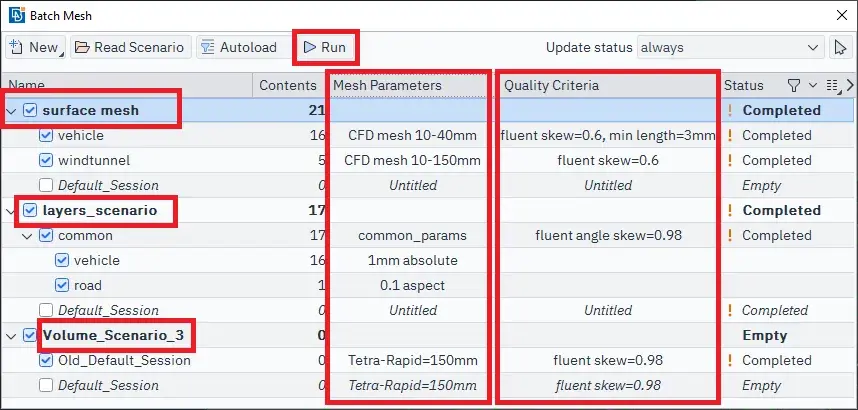Screen dimensions: 858x410
Task: Click the New scenario icon
Action: pos(17,47)
